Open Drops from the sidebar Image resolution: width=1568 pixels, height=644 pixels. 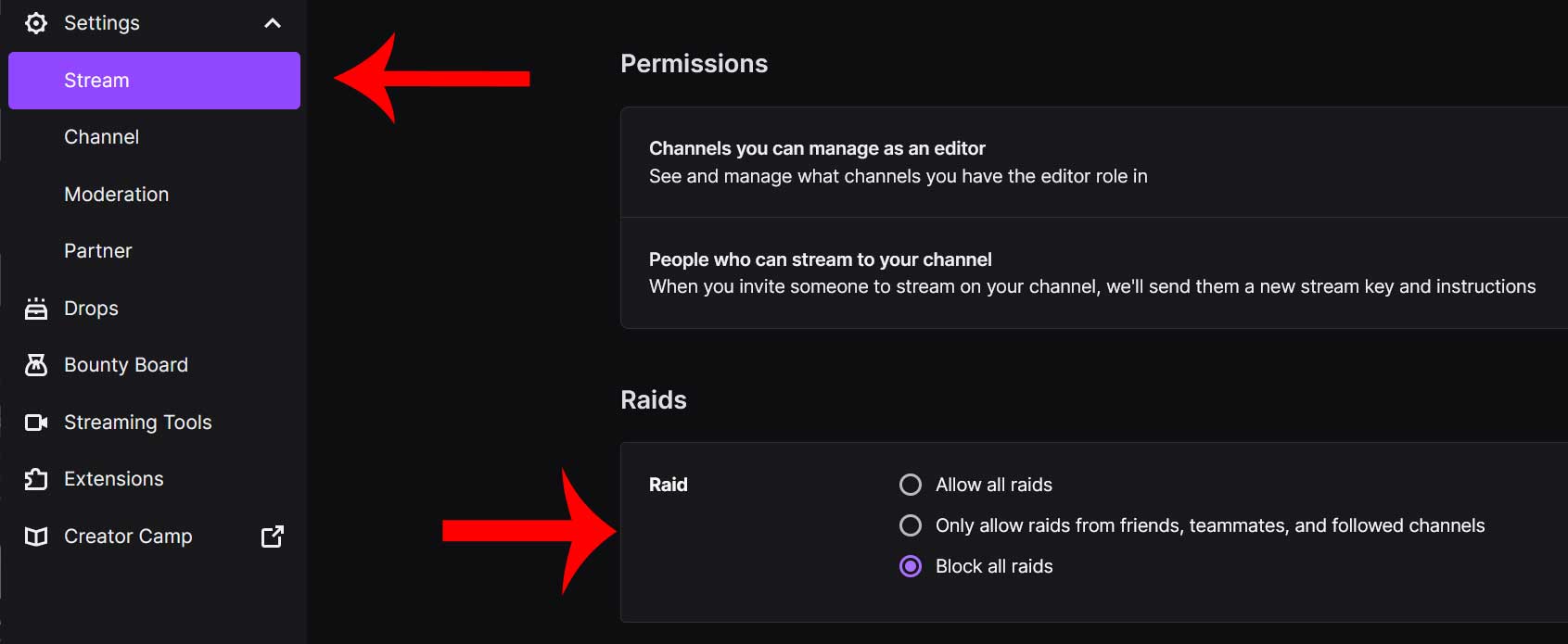pyautogui.click(x=90, y=308)
